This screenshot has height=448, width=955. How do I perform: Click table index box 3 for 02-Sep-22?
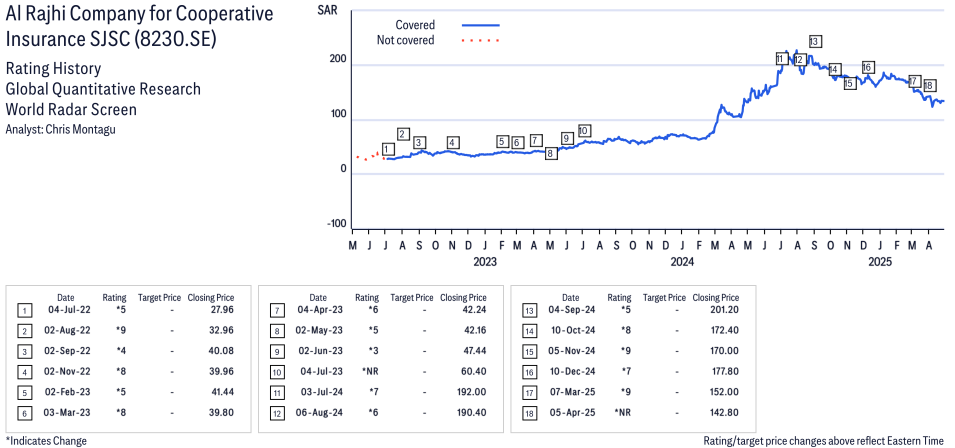pyautogui.click(x=24, y=352)
